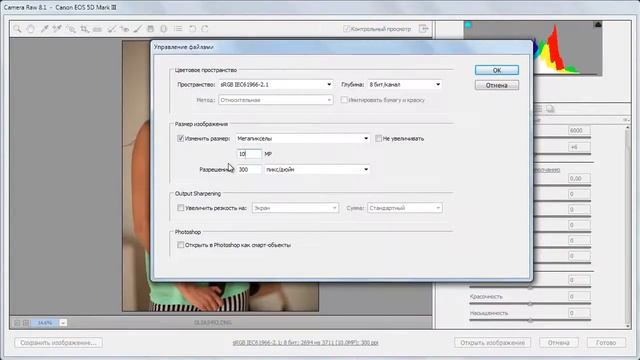The width and height of the screenshot is (640, 360).
Task: Select the Spot Removal tool
Action: pyautogui.click(x=111, y=29)
